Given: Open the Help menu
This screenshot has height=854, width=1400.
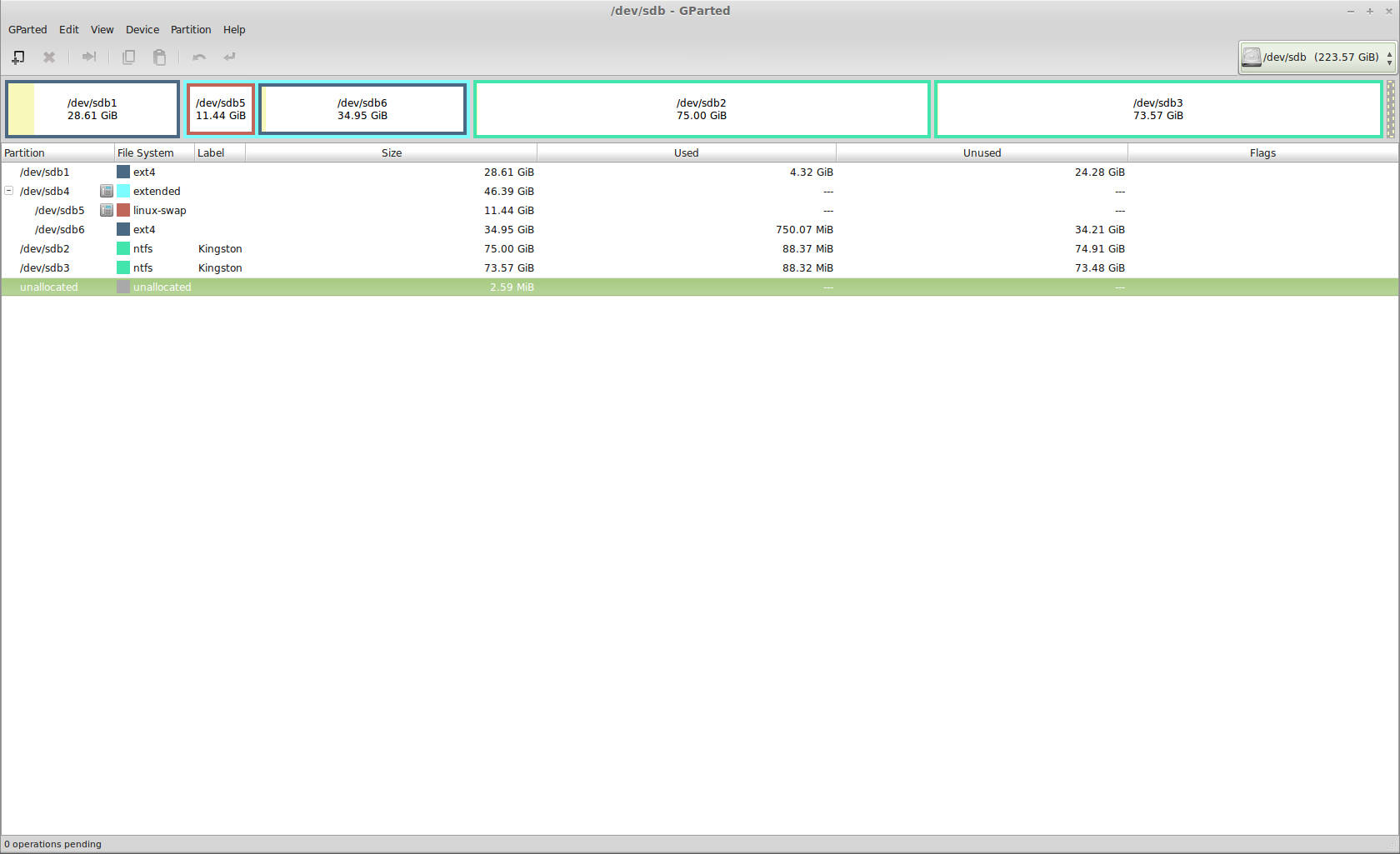Looking at the screenshot, I should 234,29.
